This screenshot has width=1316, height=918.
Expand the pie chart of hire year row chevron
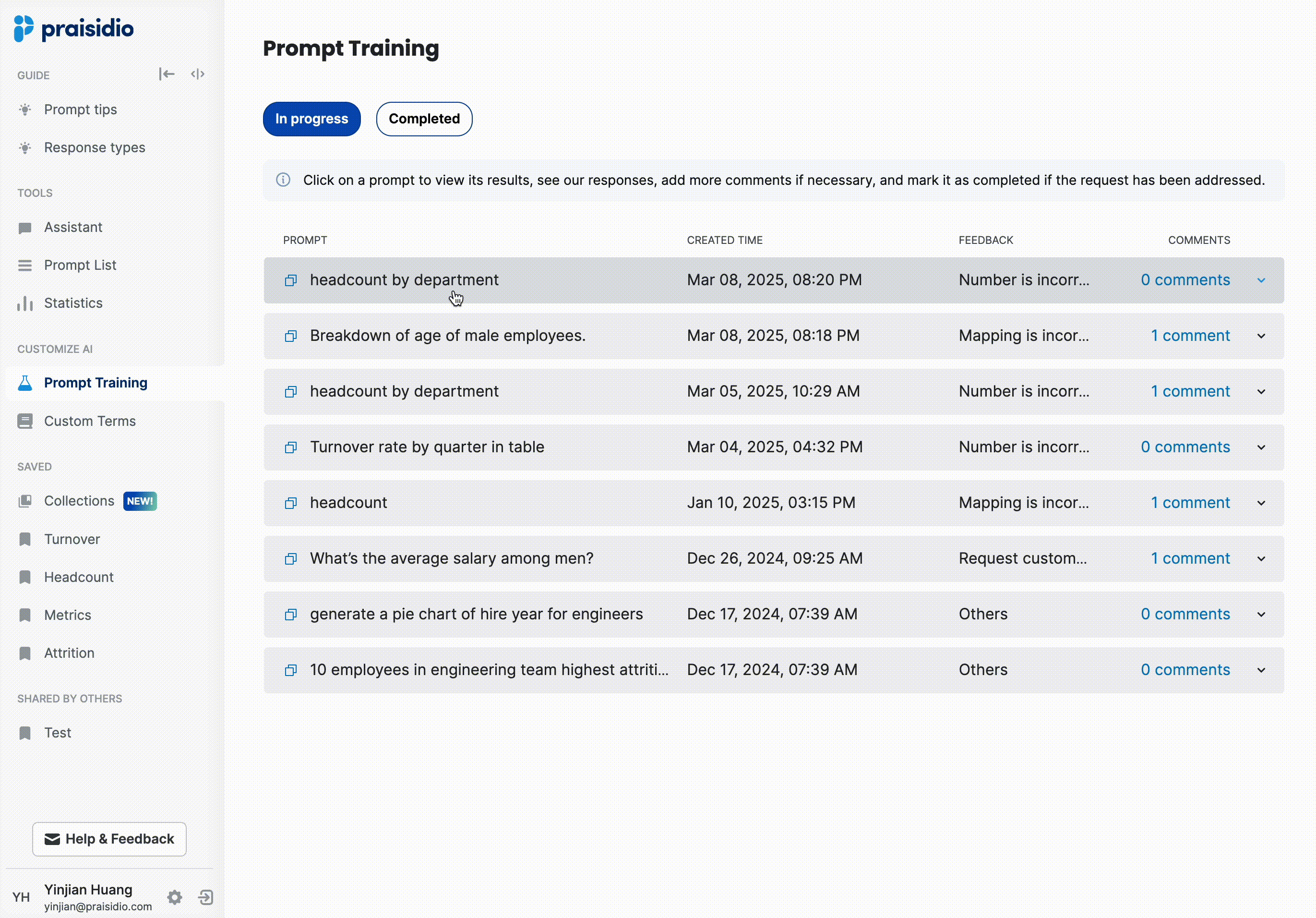[1262, 615]
